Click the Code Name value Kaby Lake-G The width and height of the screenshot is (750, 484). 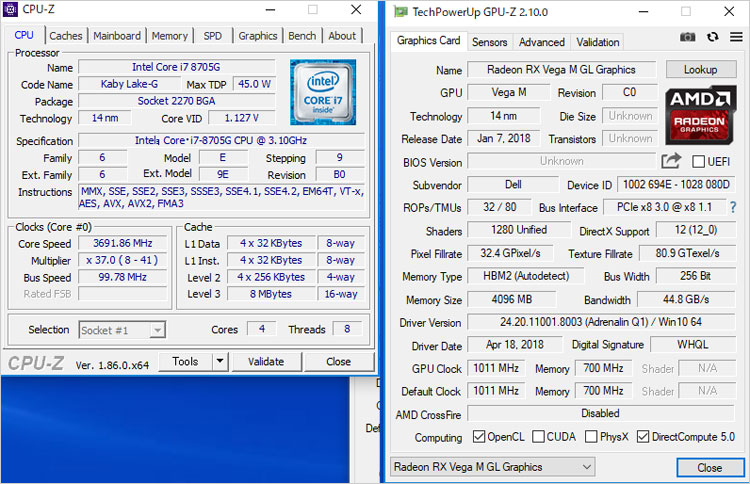[129, 84]
